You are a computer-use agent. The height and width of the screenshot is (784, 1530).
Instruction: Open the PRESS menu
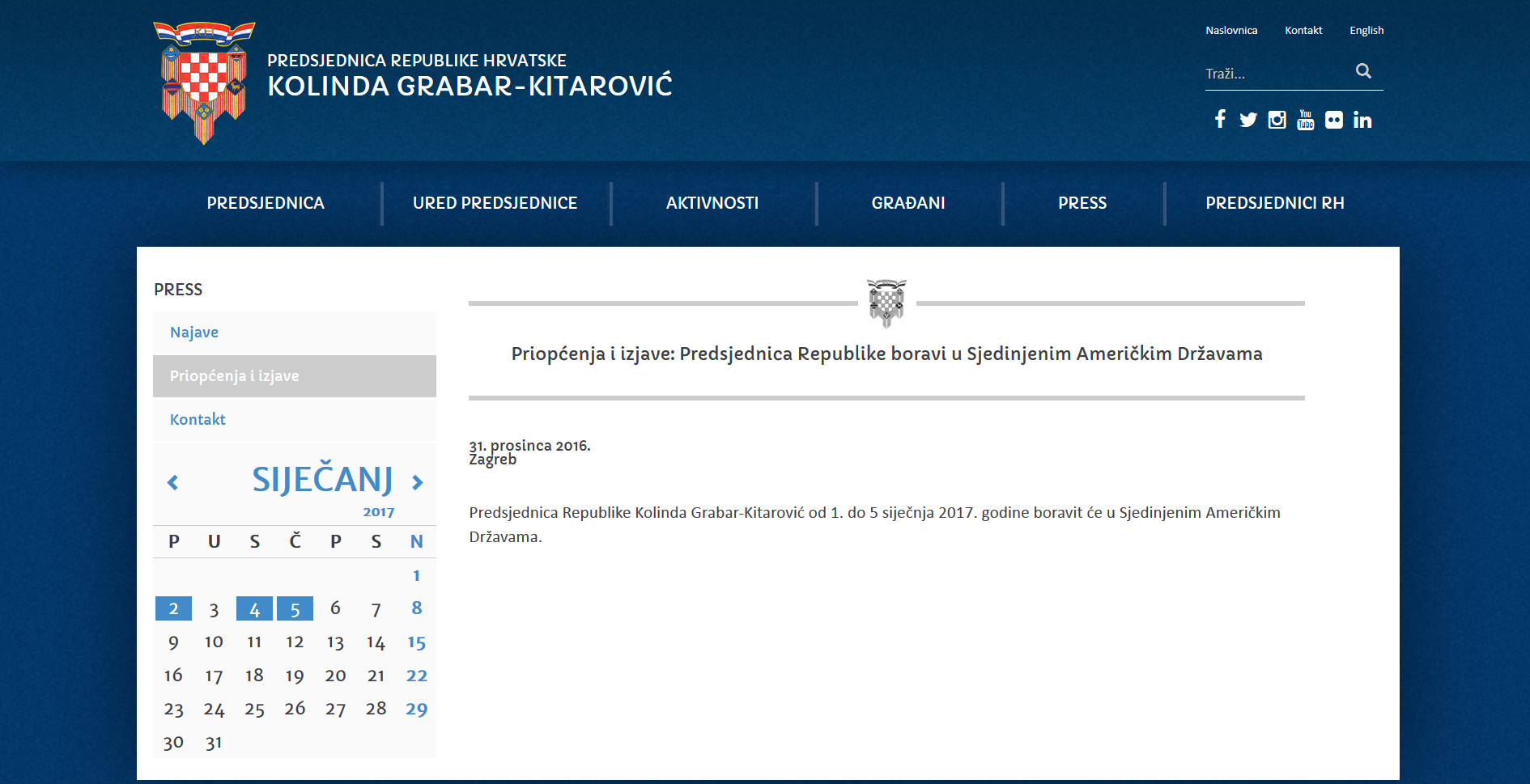tap(1082, 203)
